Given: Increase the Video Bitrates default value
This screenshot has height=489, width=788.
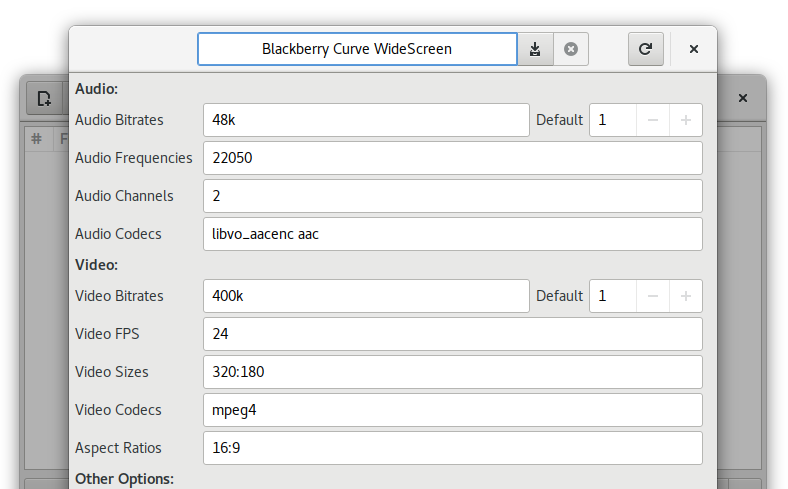Looking at the screenshot, I should coord(685,296).
